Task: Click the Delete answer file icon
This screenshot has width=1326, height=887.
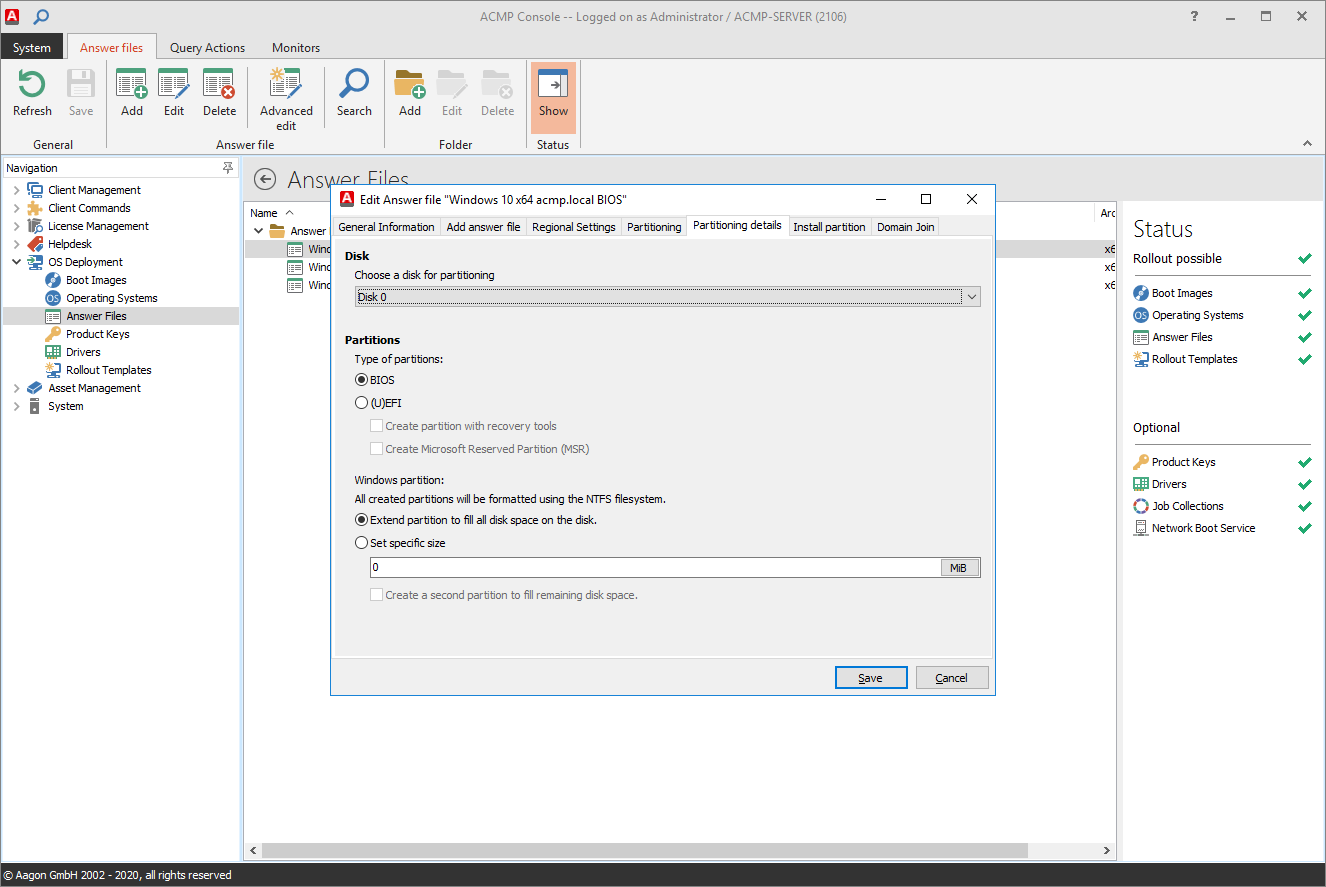Action: [x=219, y=85]
